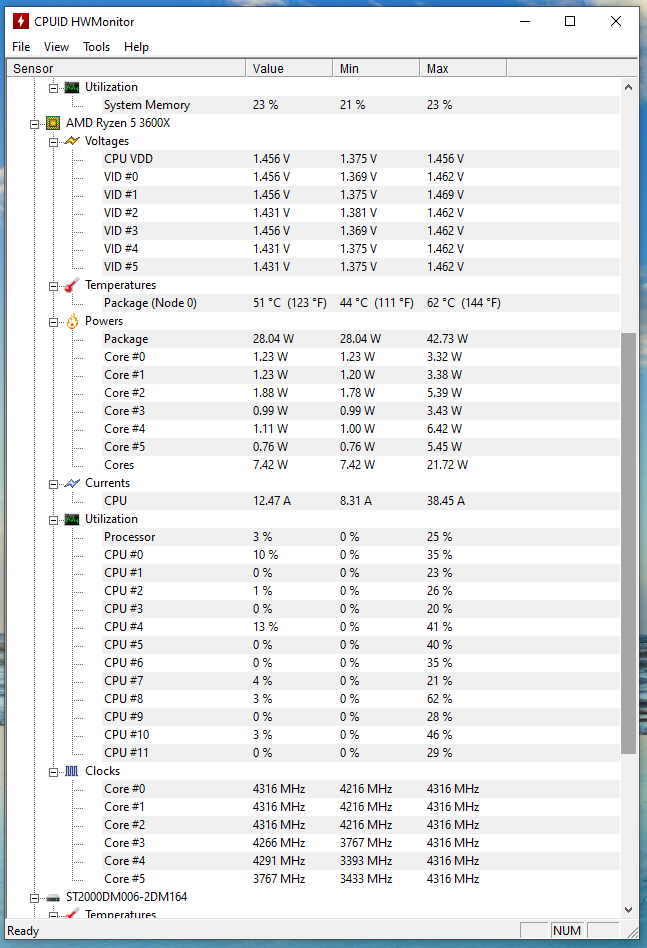Image resolution: width=647 pixels, height=948 pixels.
Task: Click the 1.469 V max value for VID #1
Action: (446, 195)
